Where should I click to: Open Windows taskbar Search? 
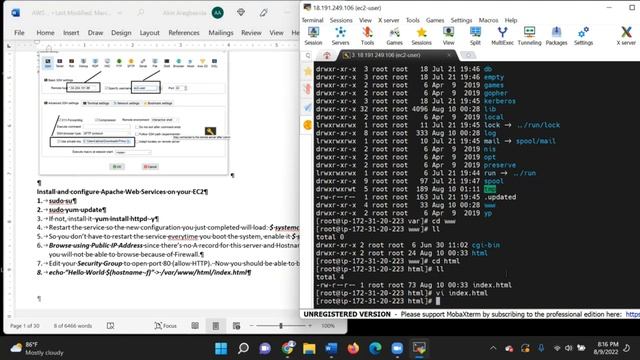tap(243, 348)
